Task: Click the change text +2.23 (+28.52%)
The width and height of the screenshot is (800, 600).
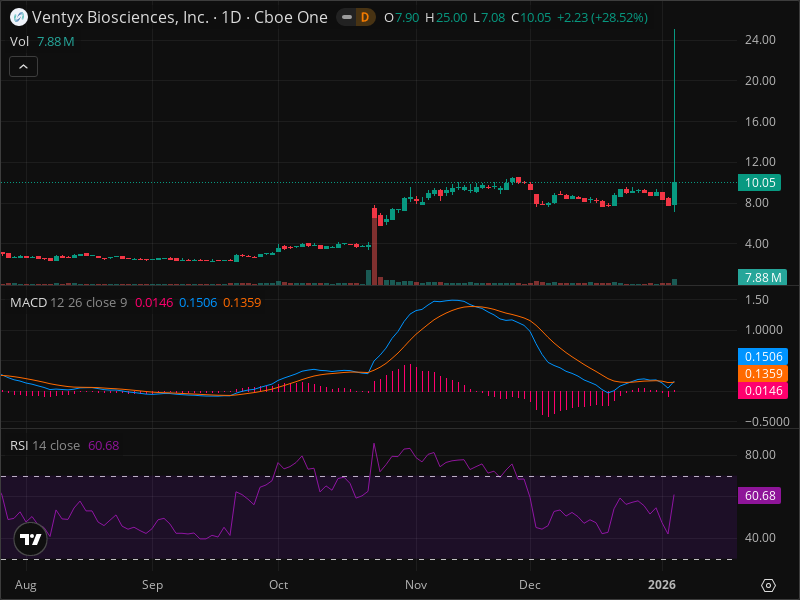Action: [602, 18]
